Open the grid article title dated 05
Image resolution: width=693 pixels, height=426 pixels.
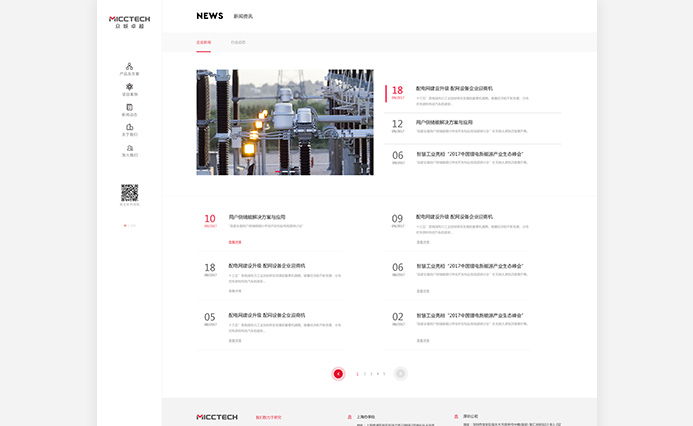point(267,315)
